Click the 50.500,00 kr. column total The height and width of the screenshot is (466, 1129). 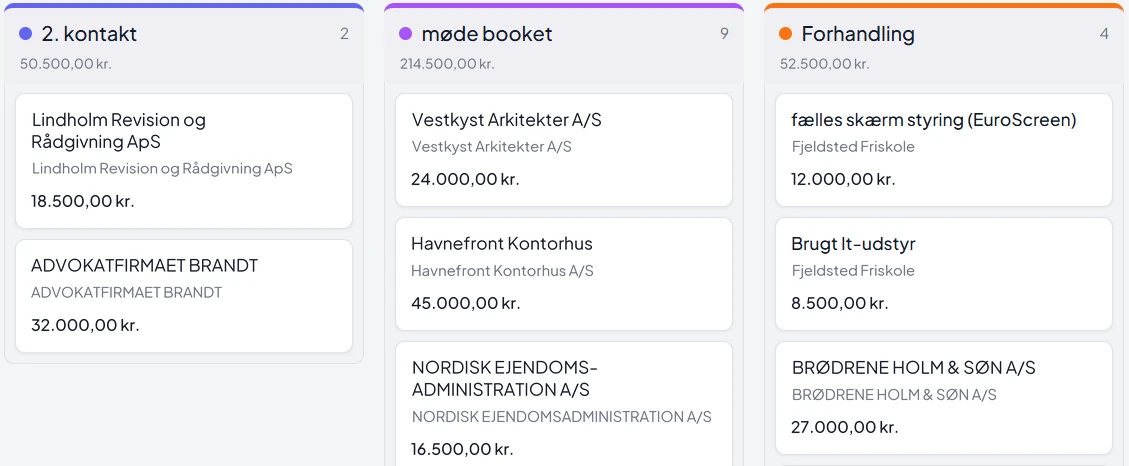pos(66,63)
